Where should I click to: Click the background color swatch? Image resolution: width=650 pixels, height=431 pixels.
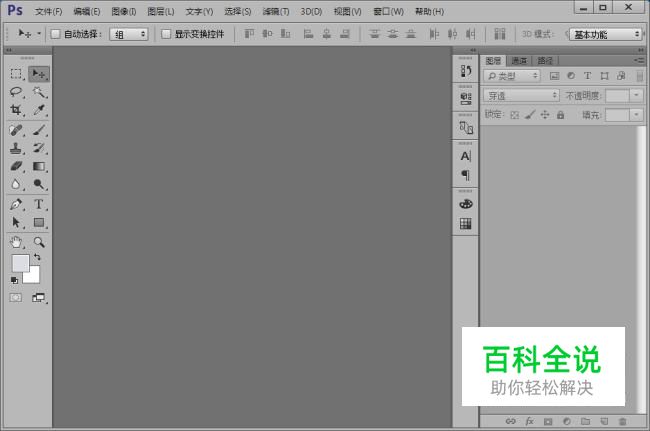(34, 276)
